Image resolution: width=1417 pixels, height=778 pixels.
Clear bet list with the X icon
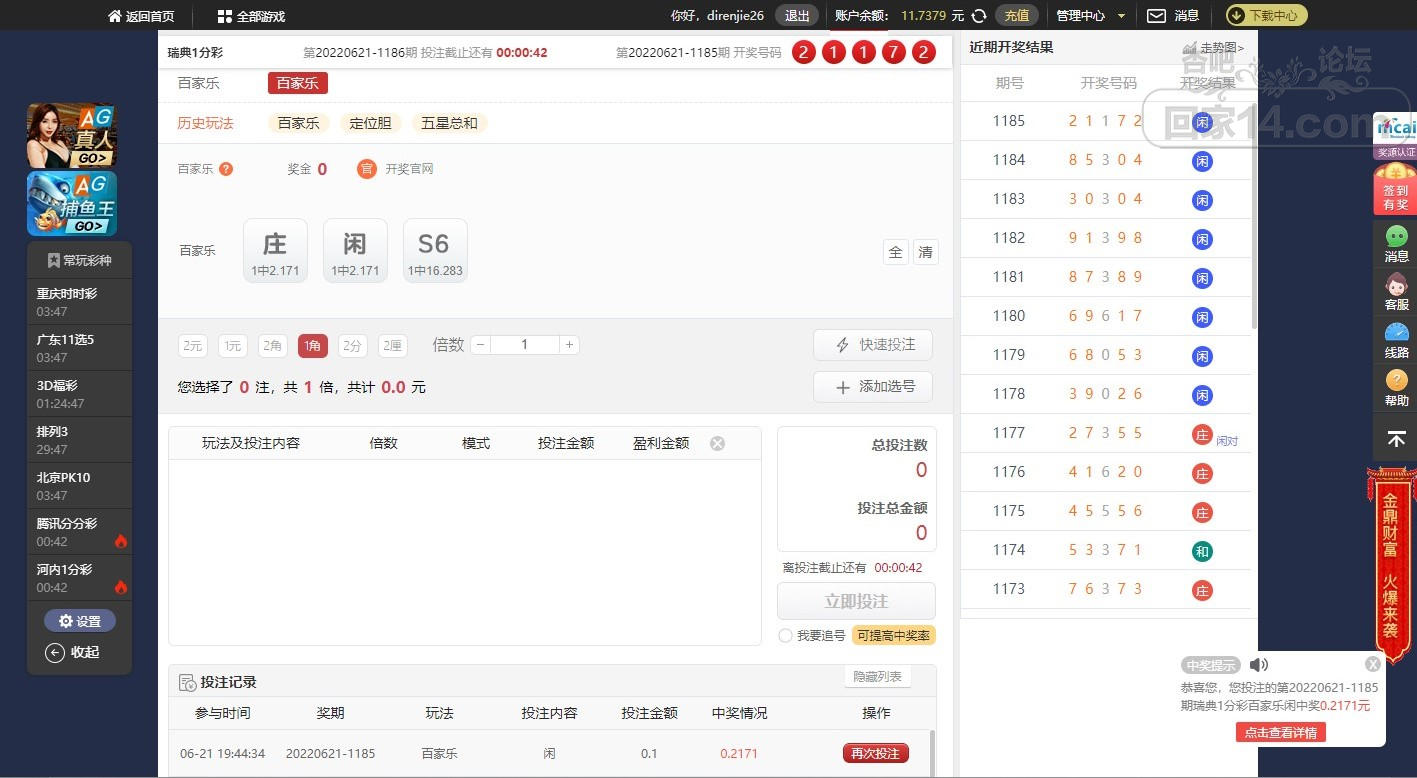point(717,443)
